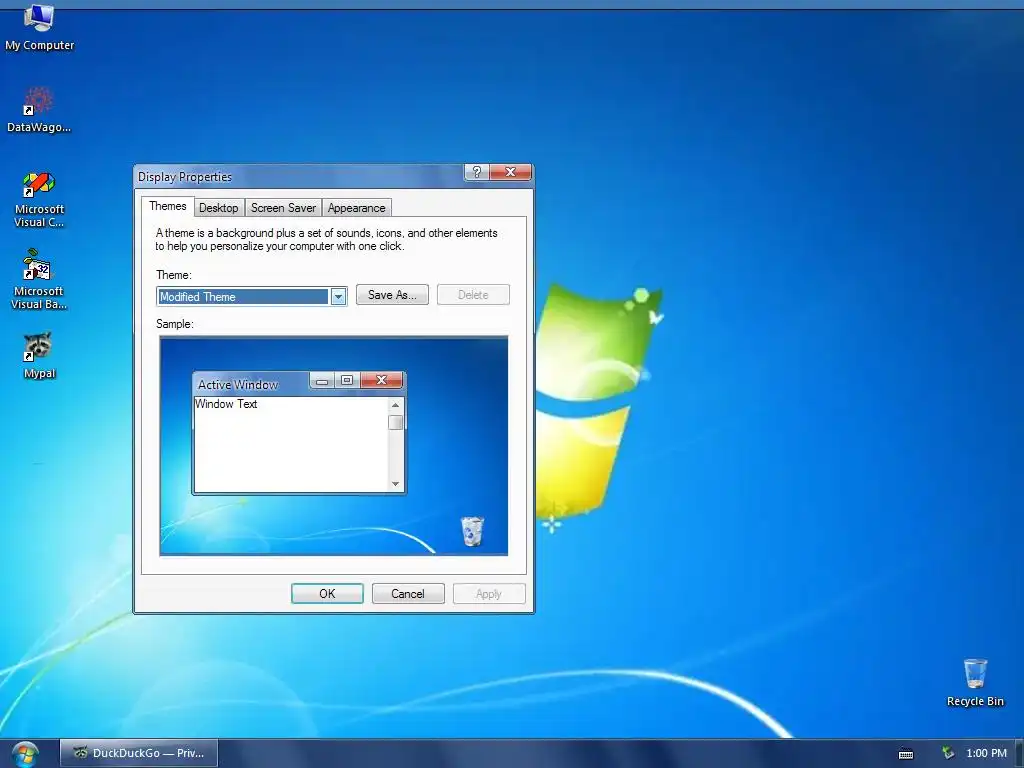The height and width of the screenshot is (768, 1024).
Task: Confirm with the OK button
Action: [x=327, y=594]
